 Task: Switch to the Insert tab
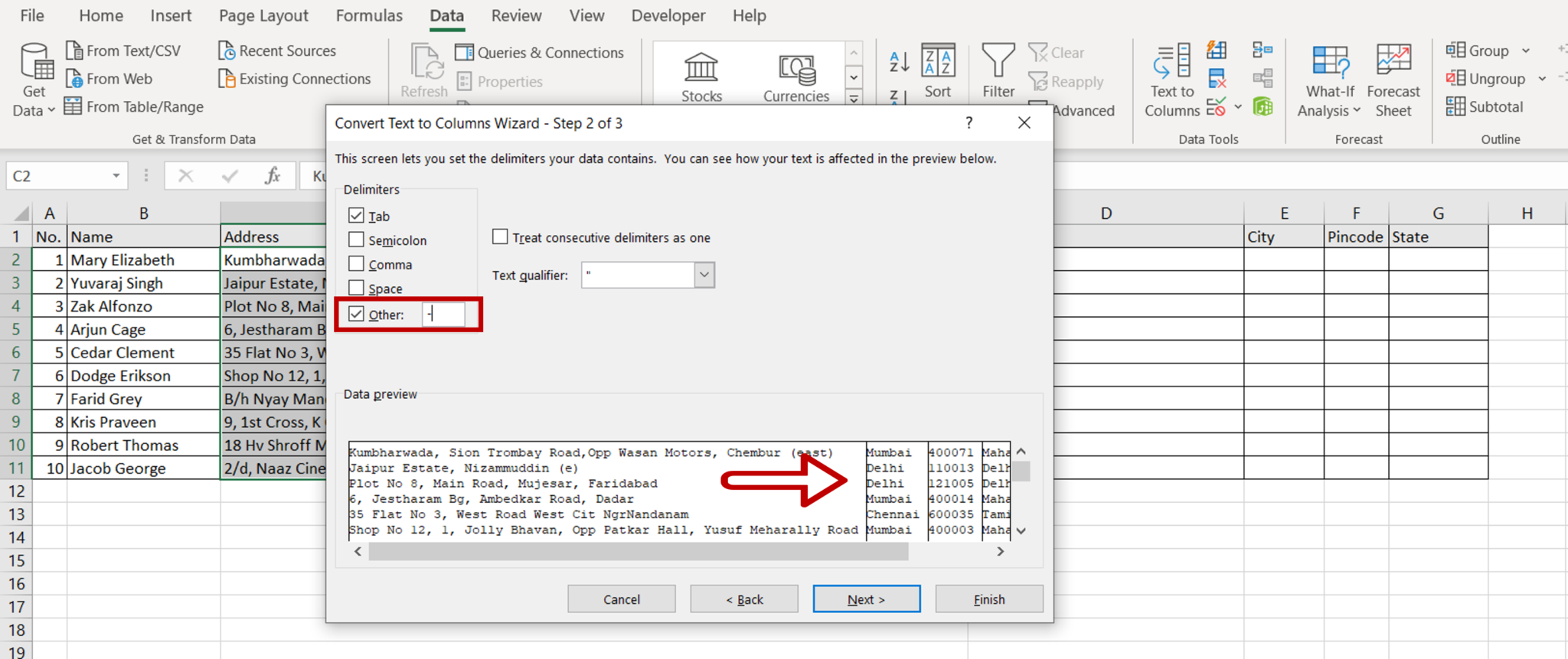coord(171,15)
